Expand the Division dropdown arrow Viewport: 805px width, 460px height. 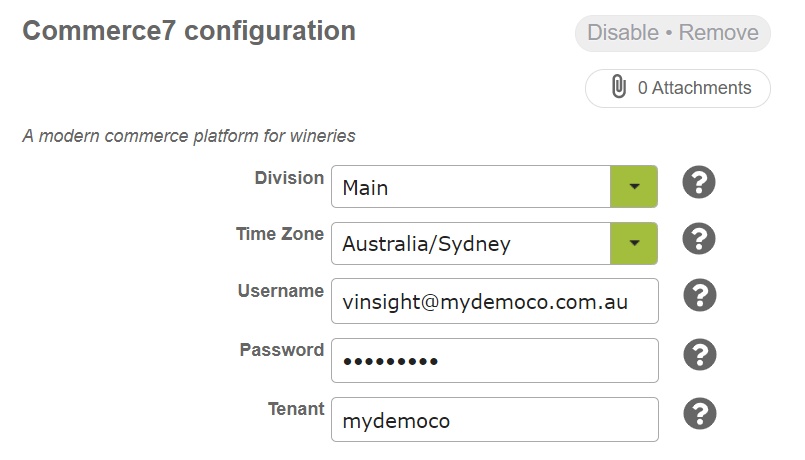coord(634,186)
